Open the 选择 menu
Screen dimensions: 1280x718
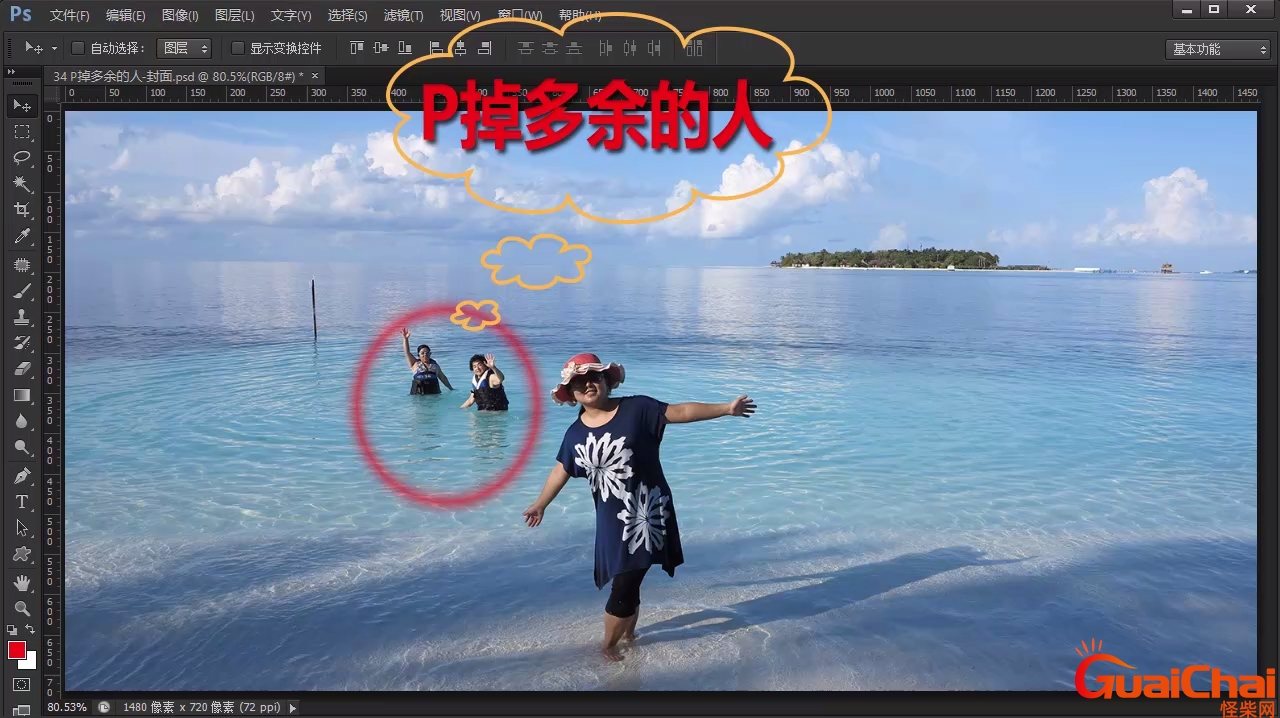click(x=347, y=16)
